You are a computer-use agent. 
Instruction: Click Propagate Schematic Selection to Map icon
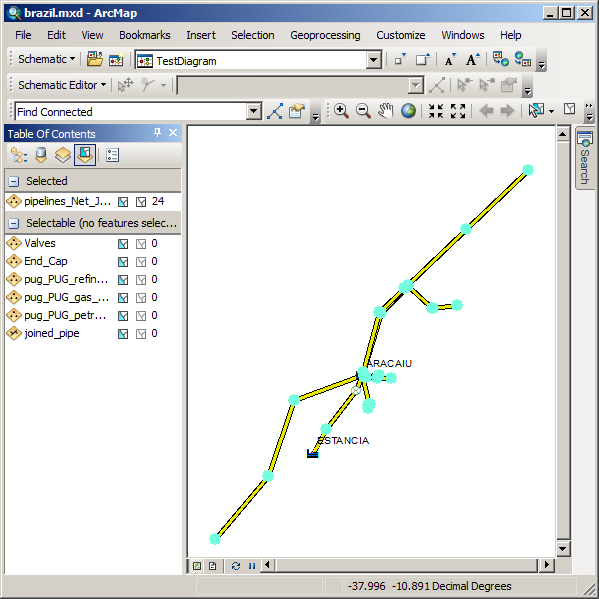pyautogui.click(x=500, y=59)
